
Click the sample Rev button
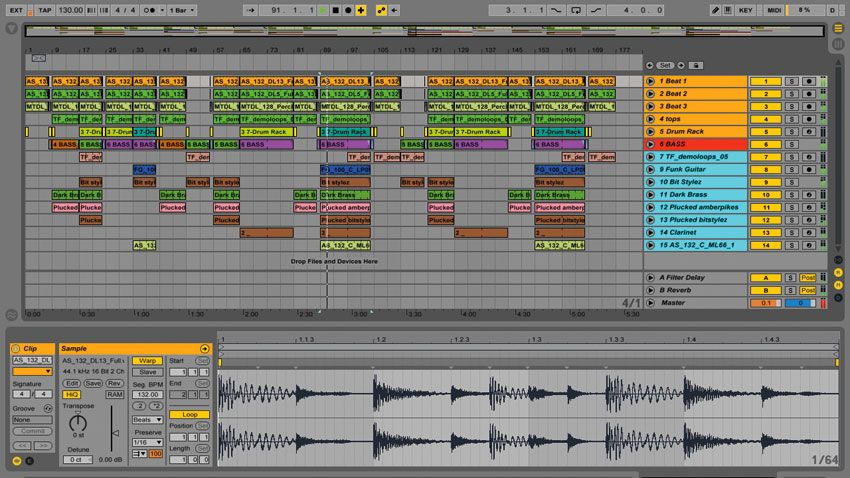[x=114, y=383]
